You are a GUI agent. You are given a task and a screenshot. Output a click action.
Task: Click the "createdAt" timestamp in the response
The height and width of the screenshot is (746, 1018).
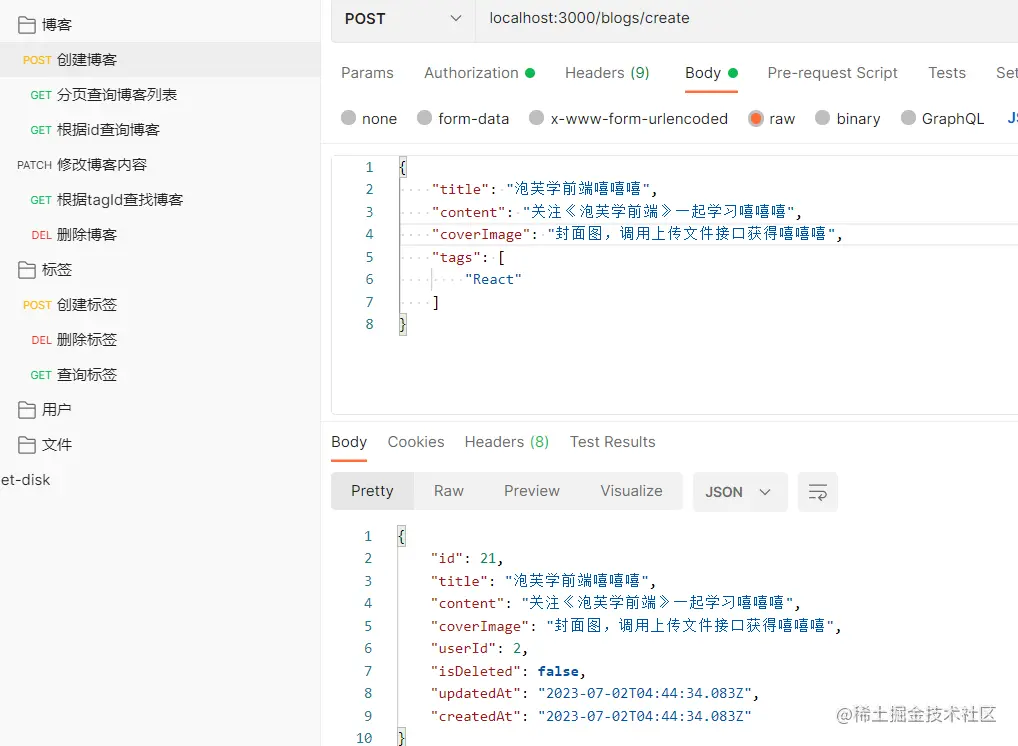pyautogui.click(x=645, y=716)
